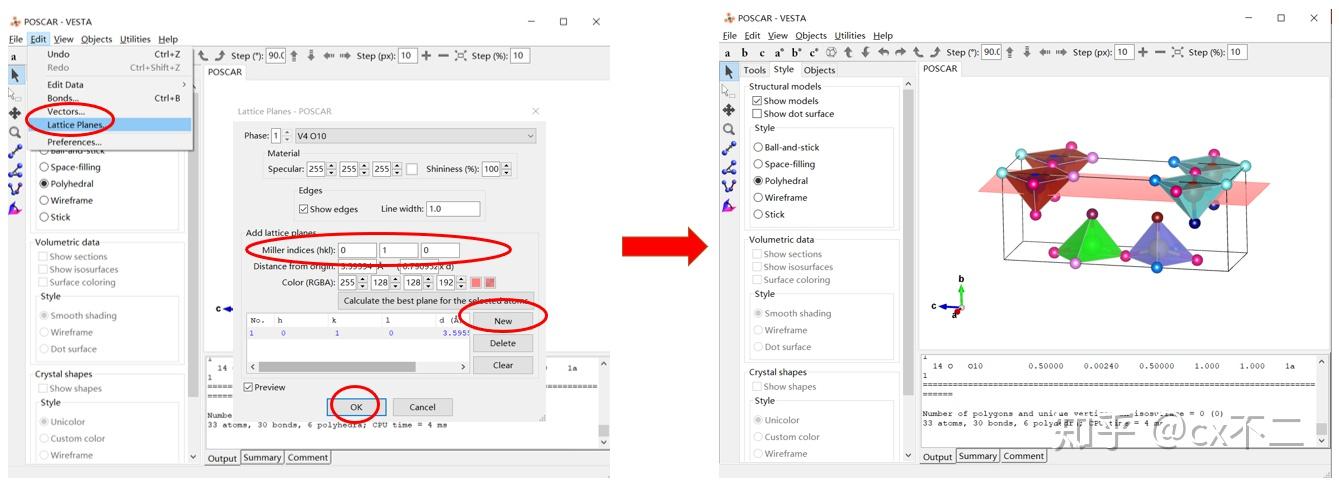Select the arrow pointer tool in left window
This screenshot has width=1339, height=487.
pyautogui.click(x=15, y=75)
